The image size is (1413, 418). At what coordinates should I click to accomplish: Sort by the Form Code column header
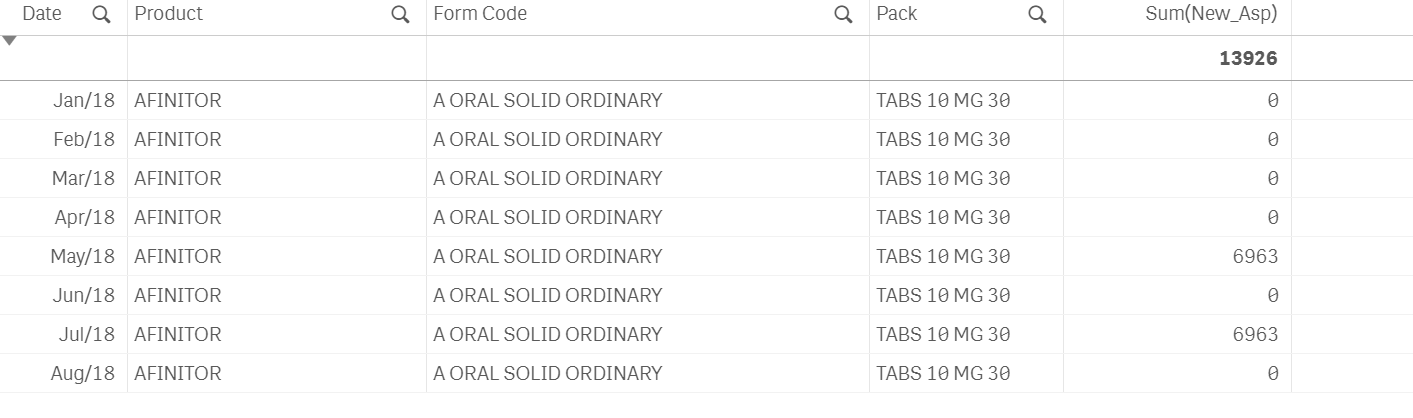tap(480, 14)
